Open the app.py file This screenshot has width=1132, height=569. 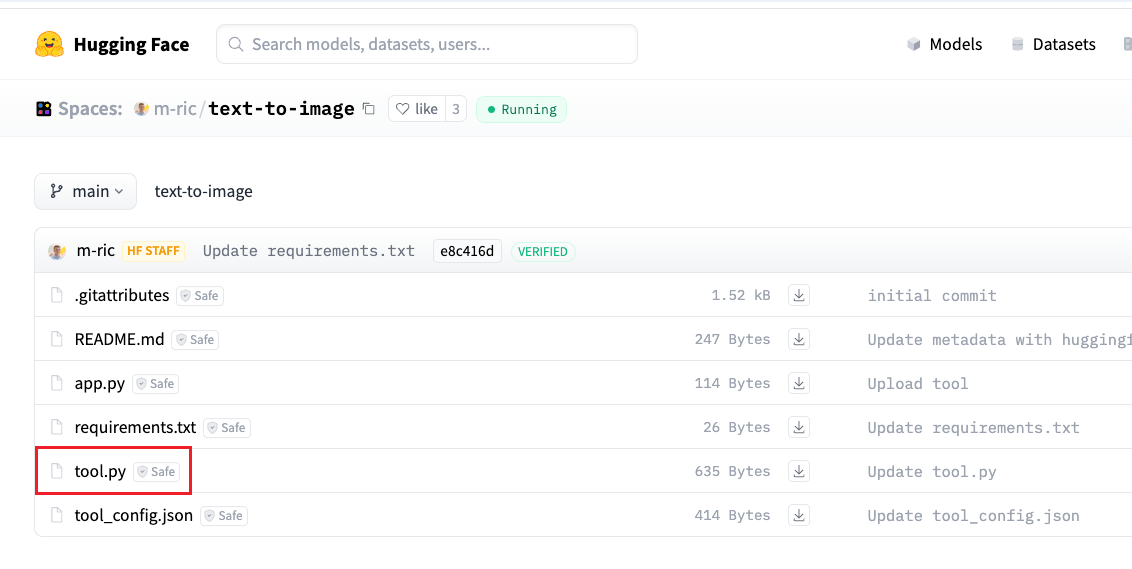click(x=100, y=383)
